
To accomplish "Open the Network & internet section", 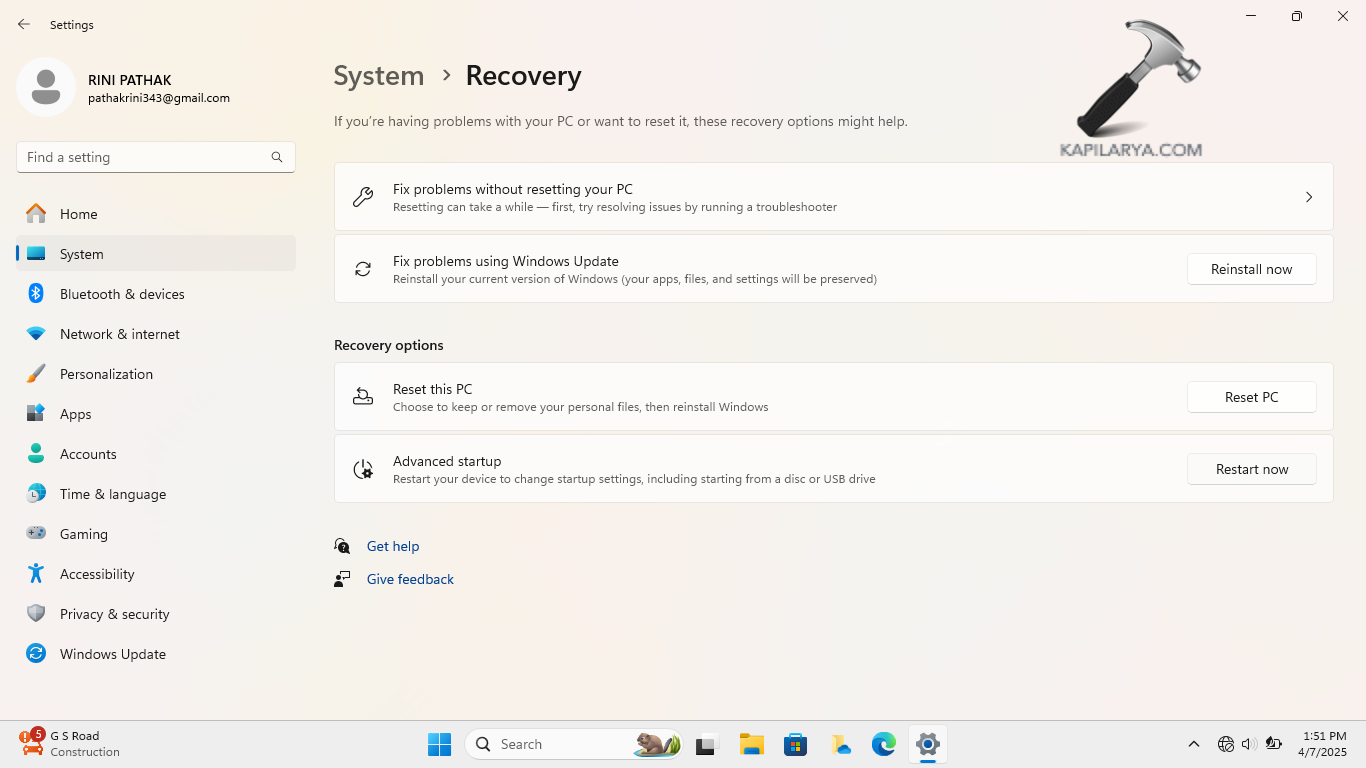I will tap(120, 334).
